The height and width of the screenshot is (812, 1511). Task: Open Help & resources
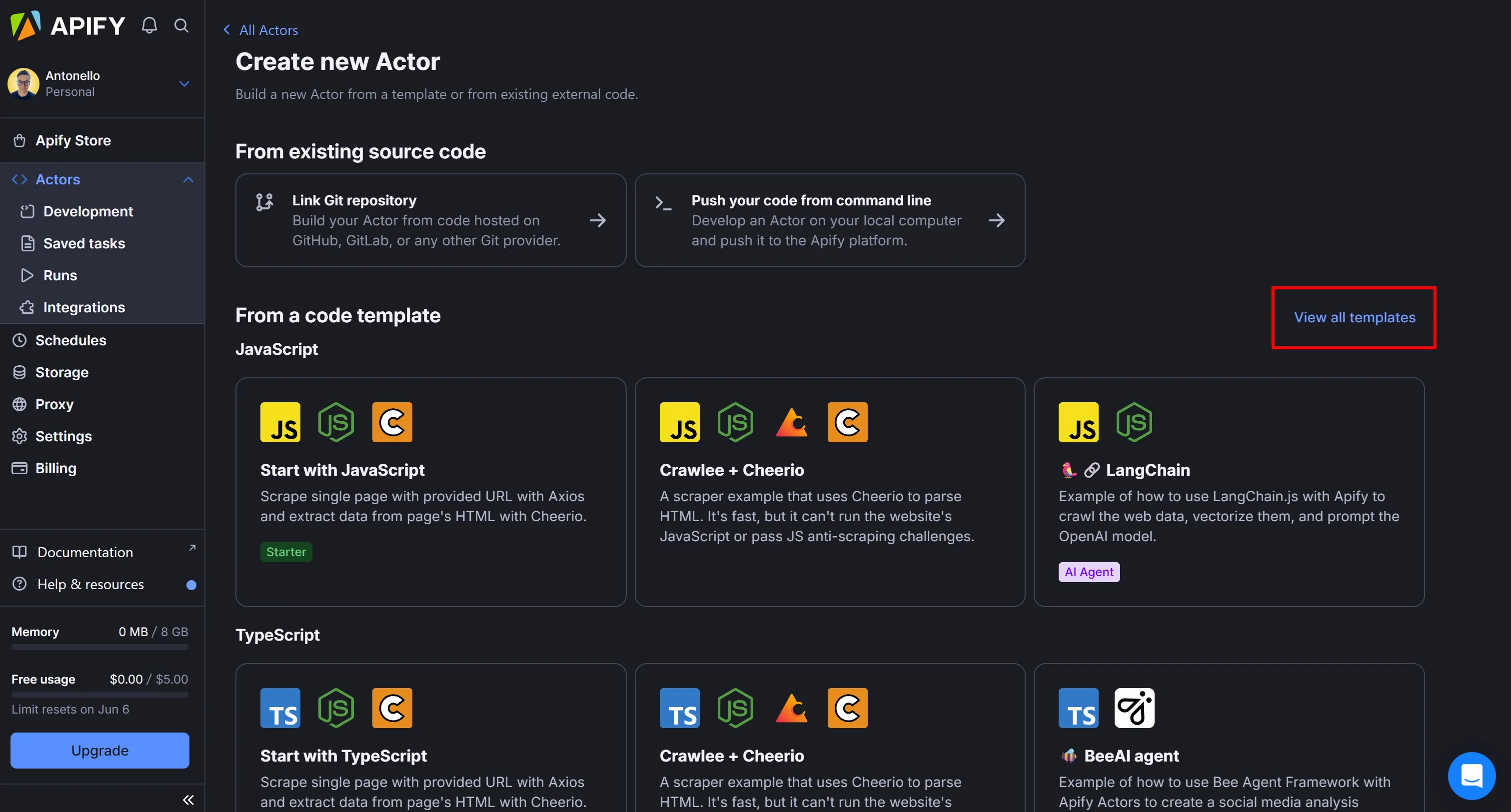[x=90, y=584]
